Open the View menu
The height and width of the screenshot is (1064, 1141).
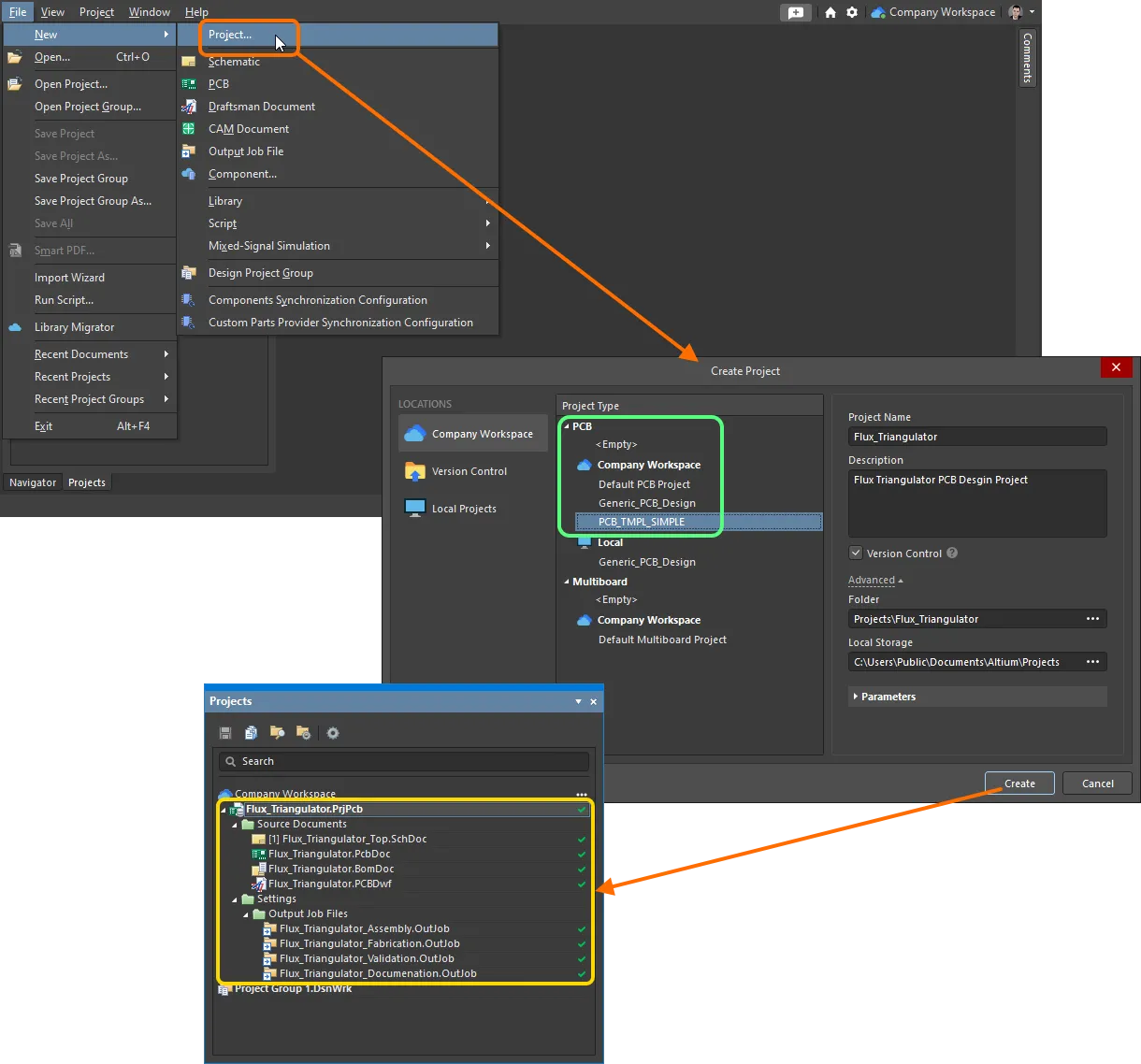(x=52, y=12)
